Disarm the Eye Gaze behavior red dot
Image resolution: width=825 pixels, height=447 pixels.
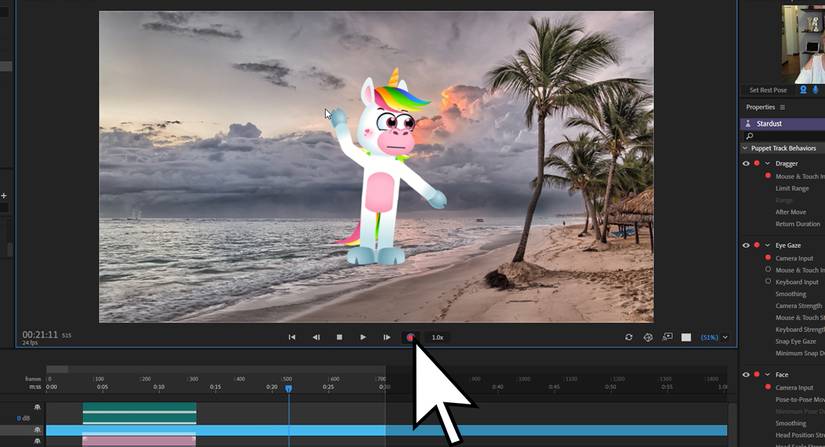757,246
